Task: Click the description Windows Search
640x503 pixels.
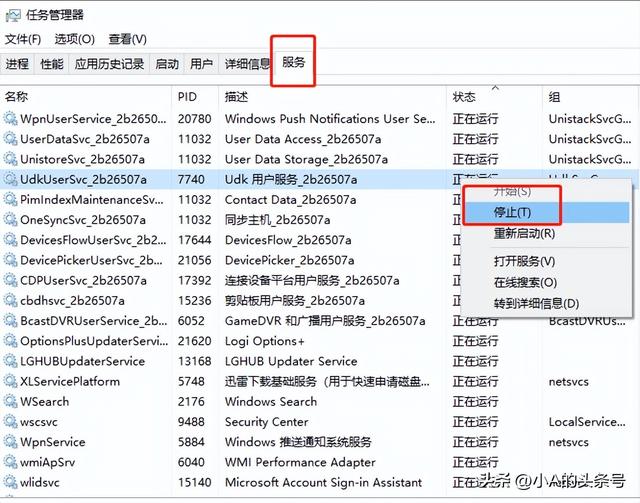Action: [x=271, y=401]
